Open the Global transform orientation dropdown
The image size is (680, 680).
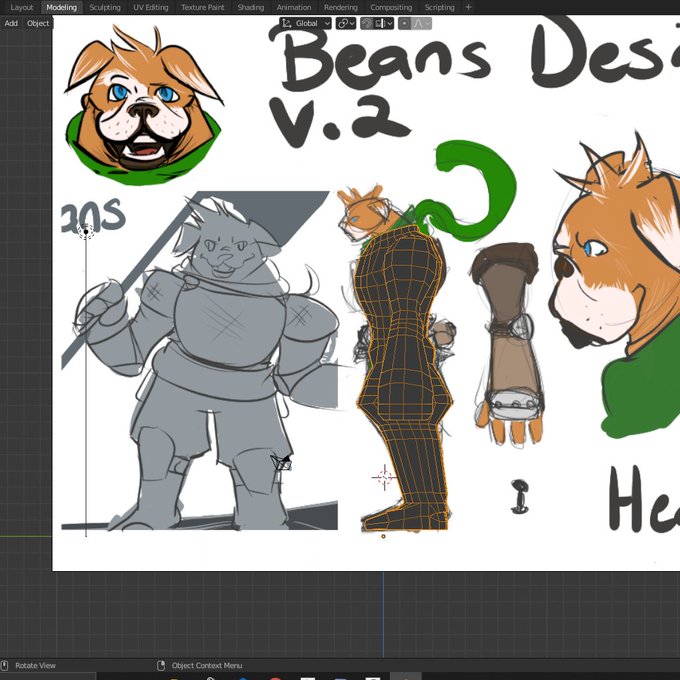coord(305,23)
